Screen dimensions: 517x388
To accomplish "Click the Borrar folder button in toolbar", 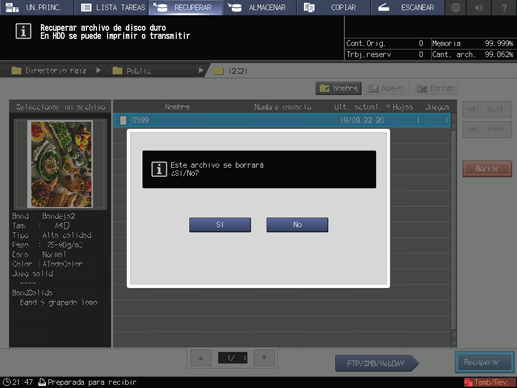I will point(435,88).
